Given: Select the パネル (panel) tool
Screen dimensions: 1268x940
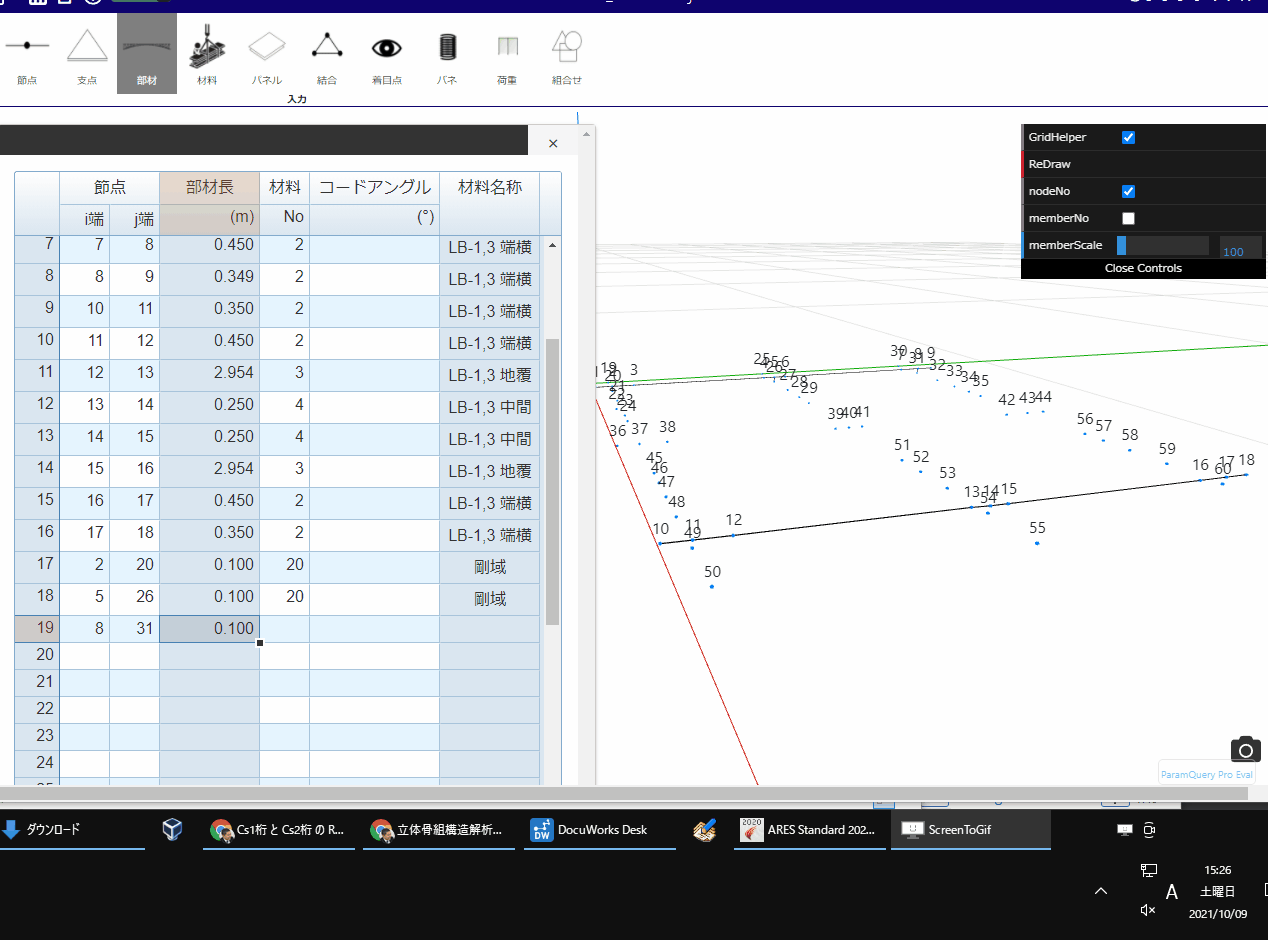Looking at the screenshot, I should [266, 55].
